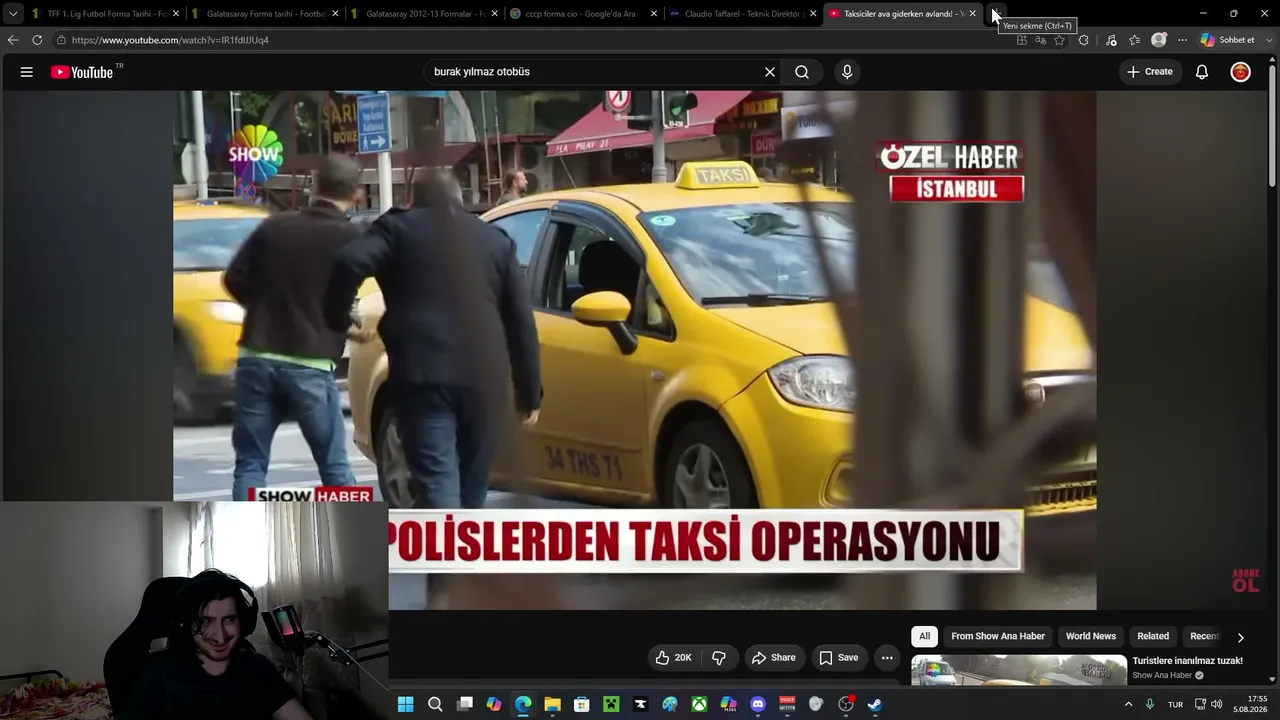Open more actions ellipsis under video

coord(887,658)
